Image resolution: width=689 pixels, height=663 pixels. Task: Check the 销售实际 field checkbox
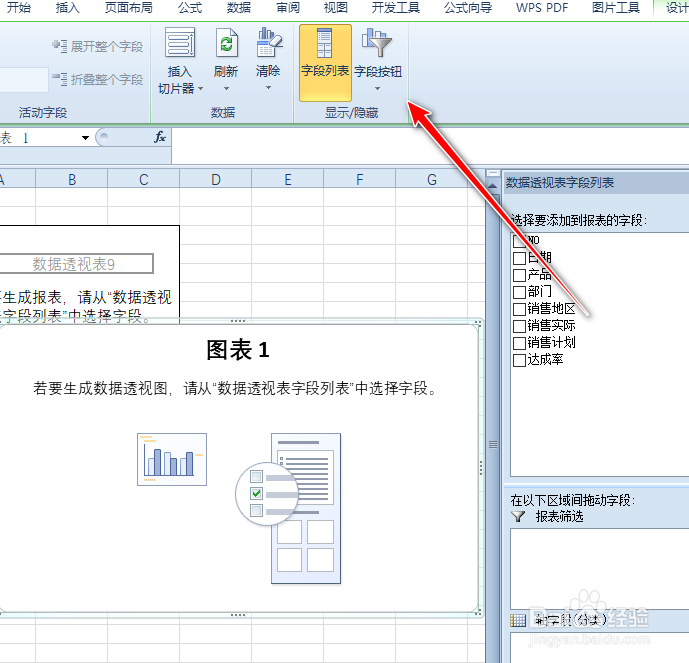coord(519,326)
